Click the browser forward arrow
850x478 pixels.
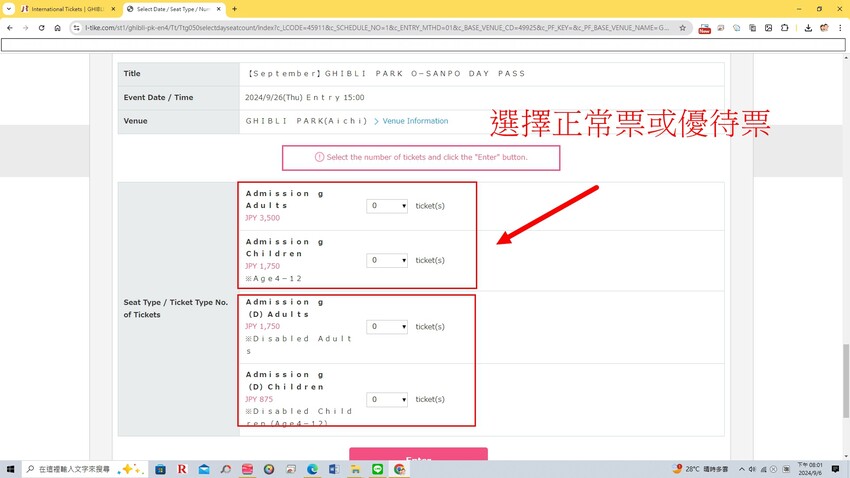(x=25, y=28)
